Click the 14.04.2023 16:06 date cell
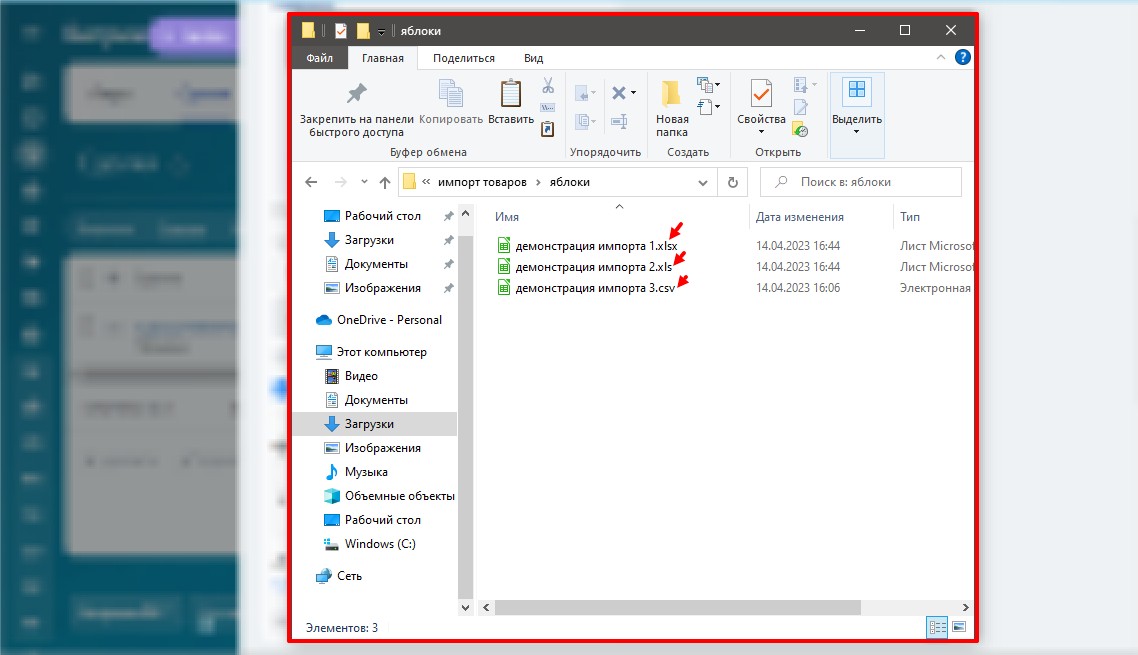 (798, 288)
